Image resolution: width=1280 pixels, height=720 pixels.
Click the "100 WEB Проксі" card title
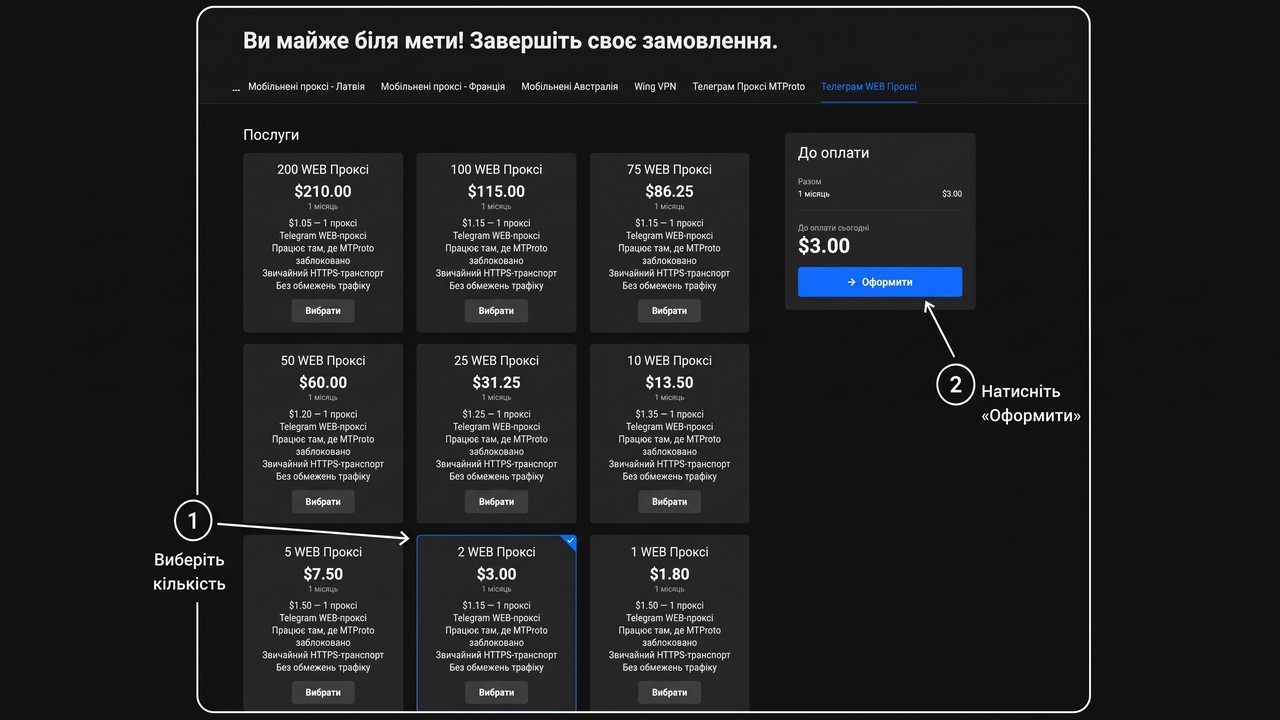[496, 170]
